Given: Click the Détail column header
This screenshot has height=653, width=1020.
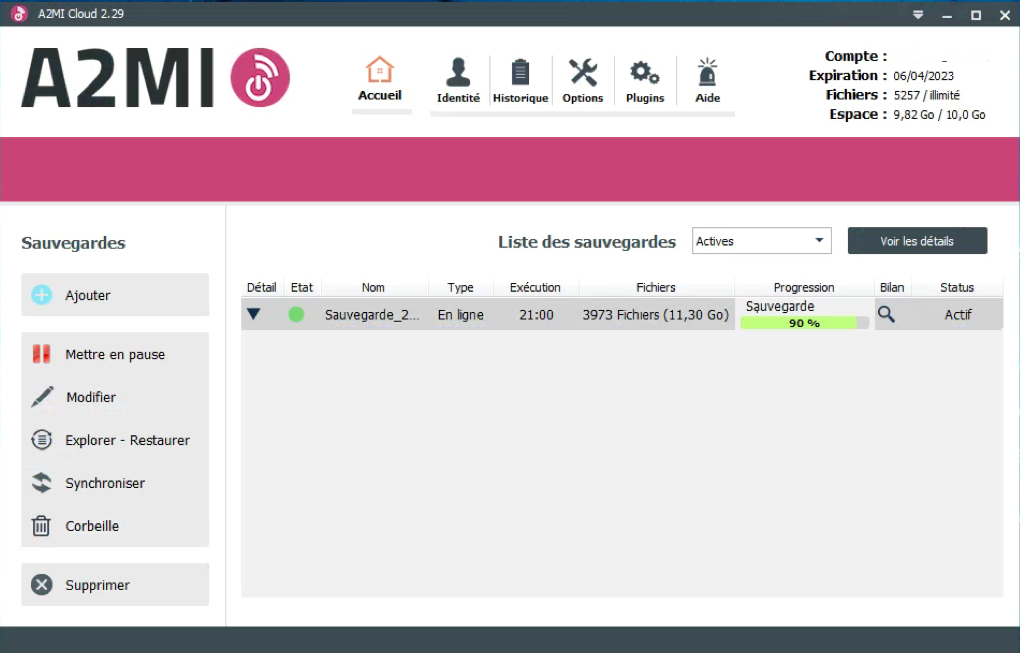Looking at the screenshot, I should pos(262,287).
